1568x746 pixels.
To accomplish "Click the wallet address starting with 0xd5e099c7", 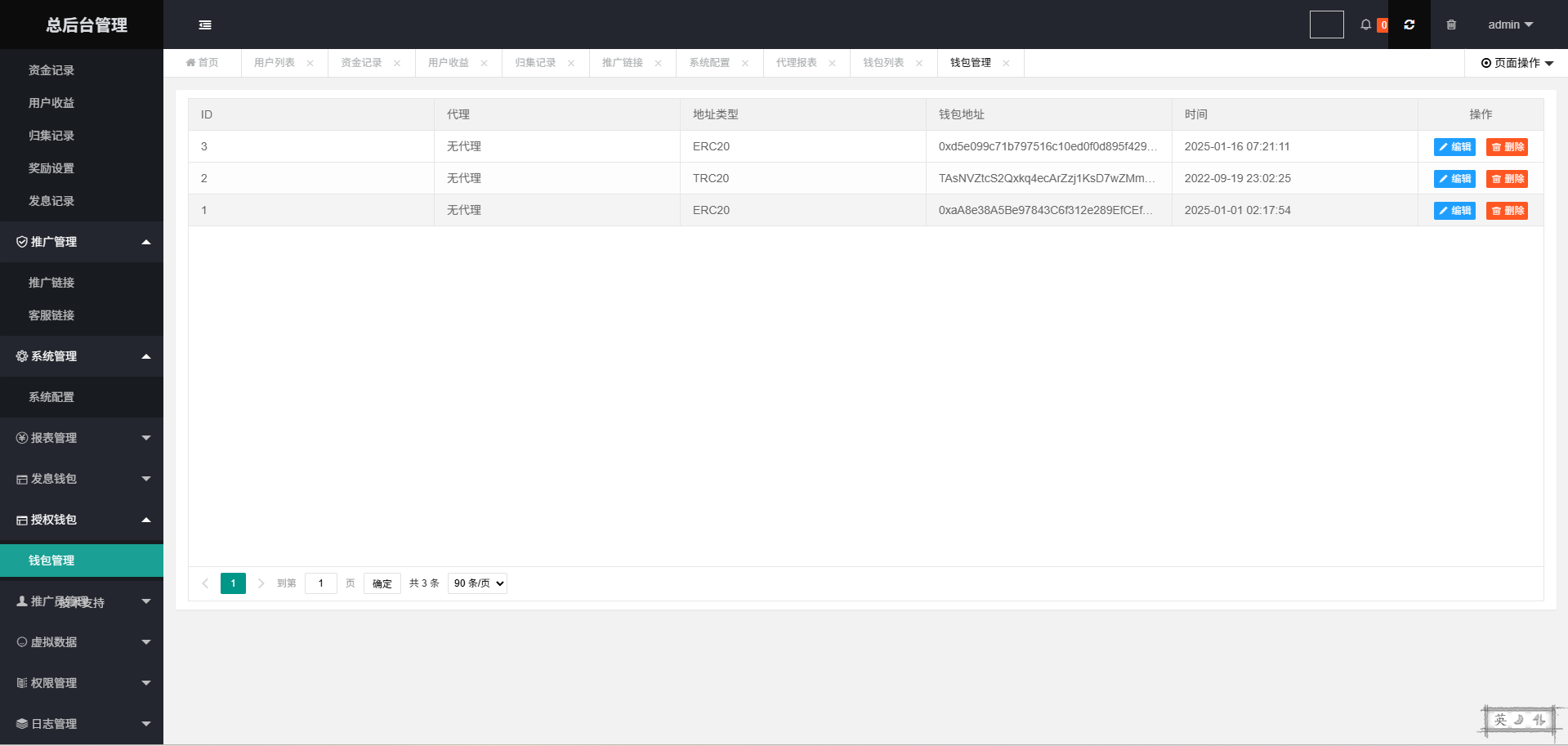I will tap(1048, 146).
